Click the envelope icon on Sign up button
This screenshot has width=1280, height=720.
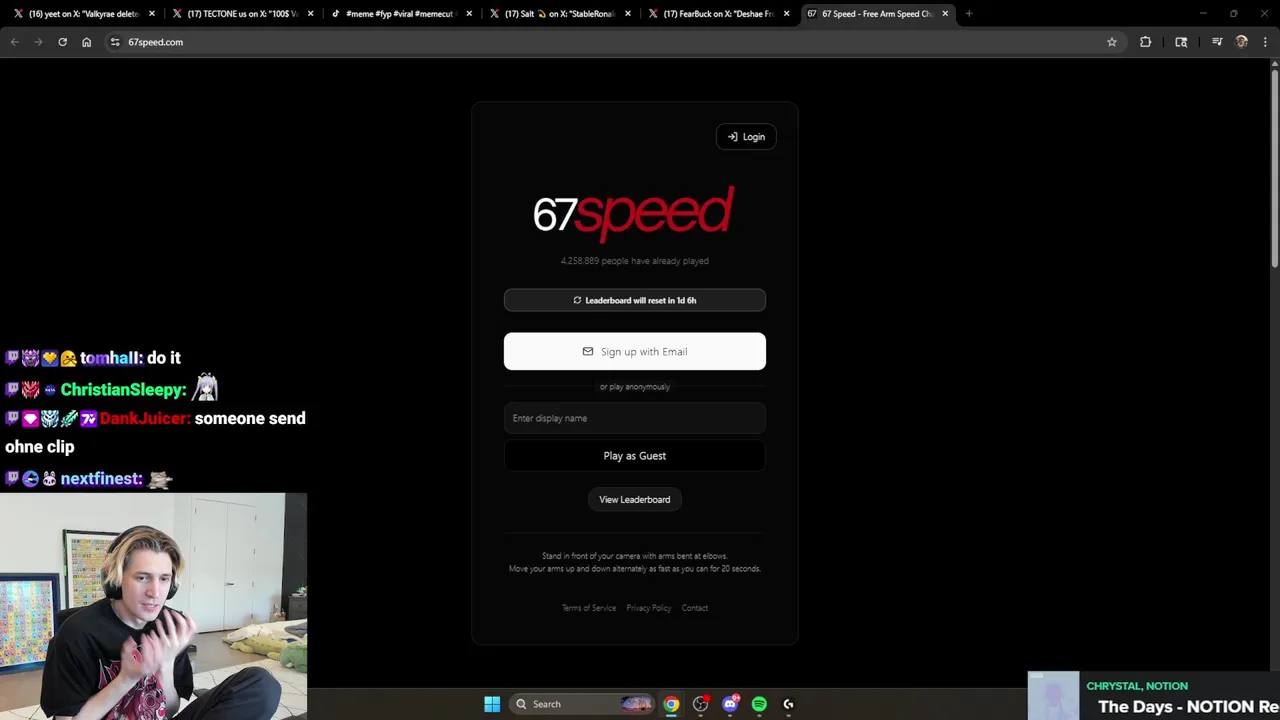coord(588,351)
